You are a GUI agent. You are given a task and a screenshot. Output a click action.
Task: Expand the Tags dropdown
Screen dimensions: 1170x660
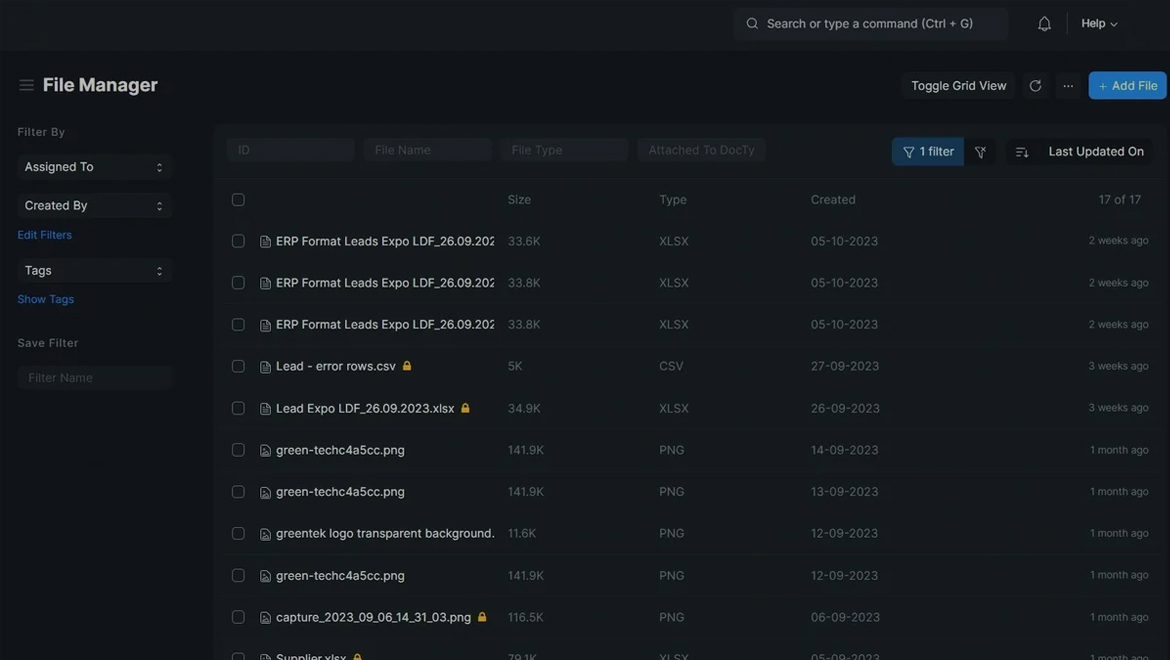(x=94, y=270)
